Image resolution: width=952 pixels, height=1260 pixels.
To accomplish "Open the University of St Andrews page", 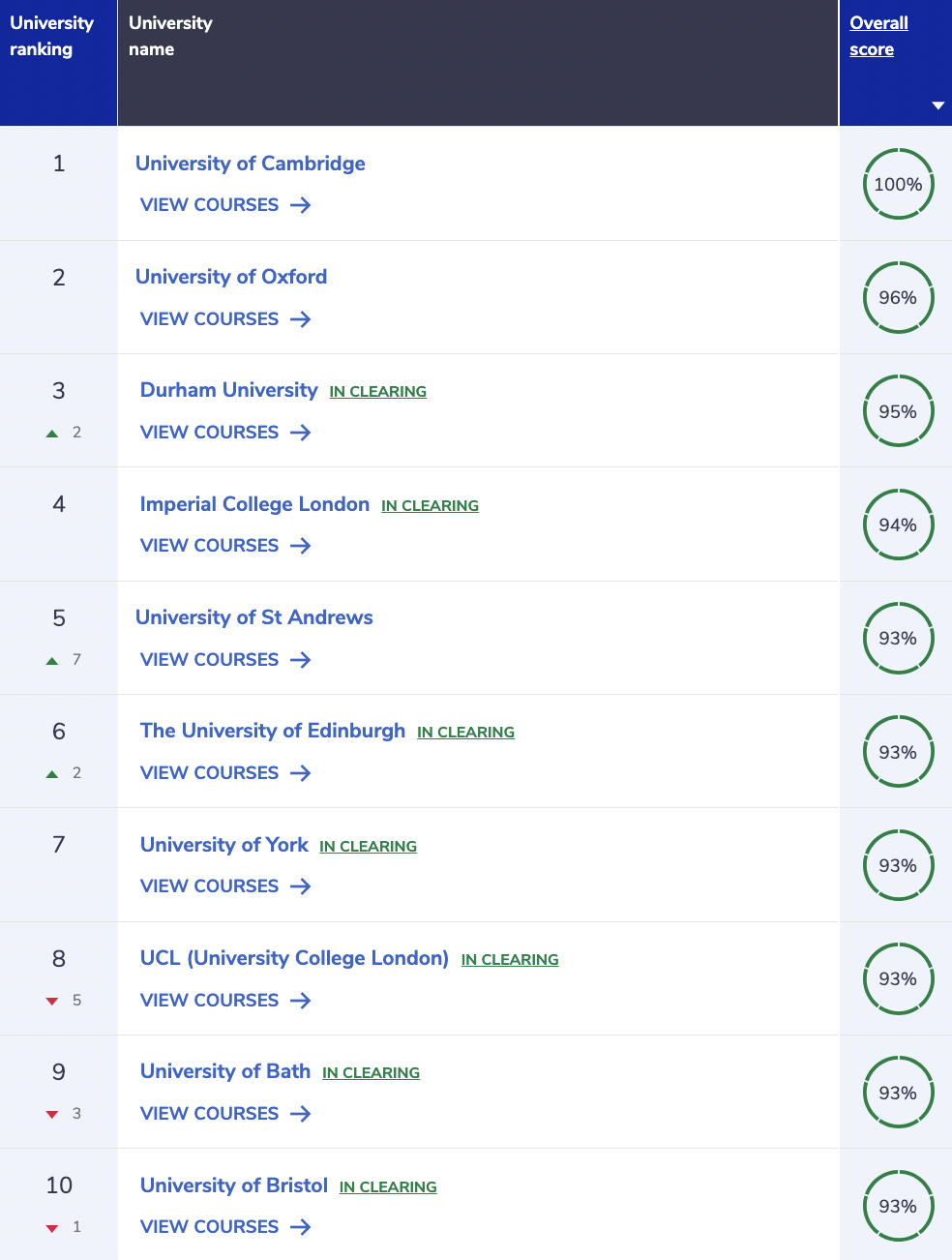I will click(254, 617).
